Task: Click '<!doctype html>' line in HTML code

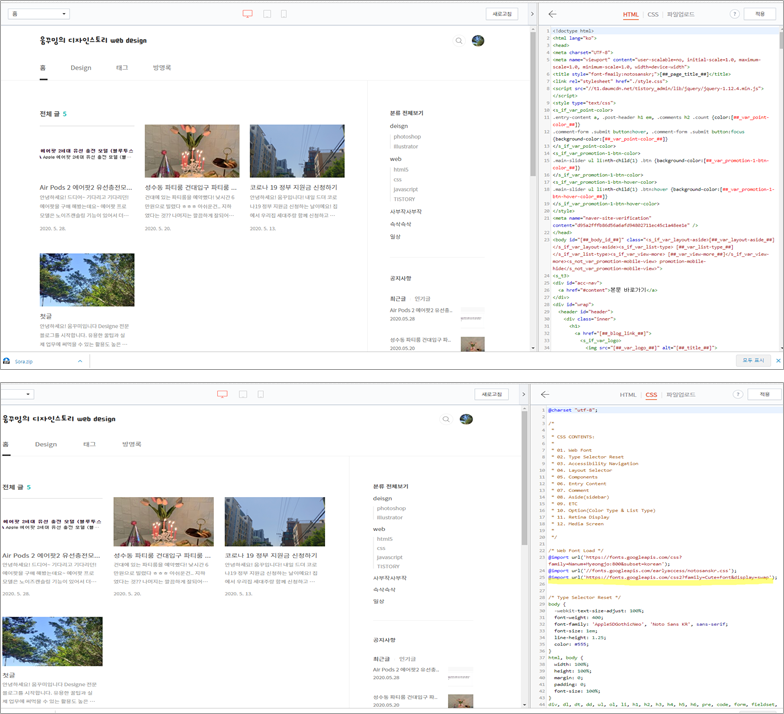Action: pyautogui.click(x=573, y=31)
